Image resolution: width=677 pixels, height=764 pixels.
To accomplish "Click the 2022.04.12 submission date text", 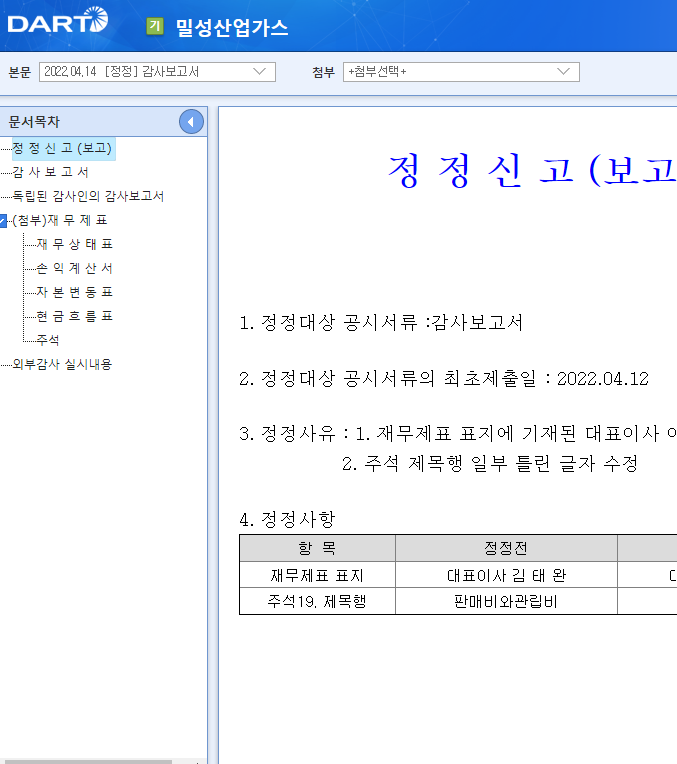I will [x=603, y=379].
